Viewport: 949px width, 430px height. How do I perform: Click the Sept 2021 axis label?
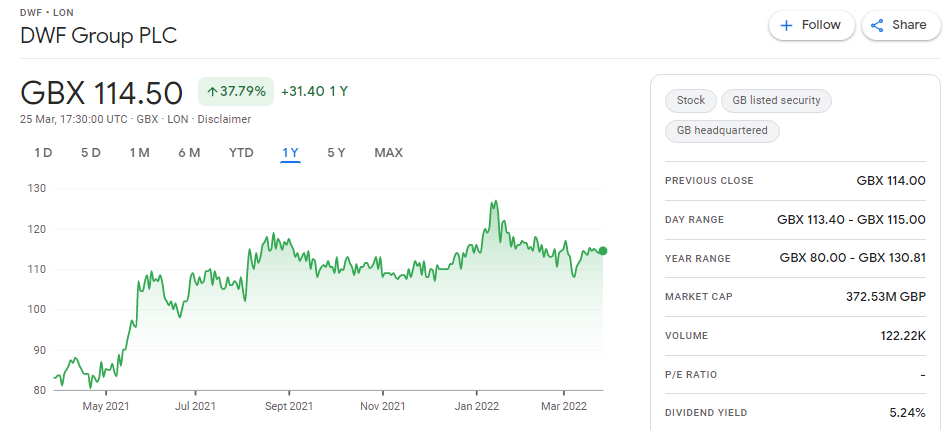pyautogui.click(x=289, y=406)
